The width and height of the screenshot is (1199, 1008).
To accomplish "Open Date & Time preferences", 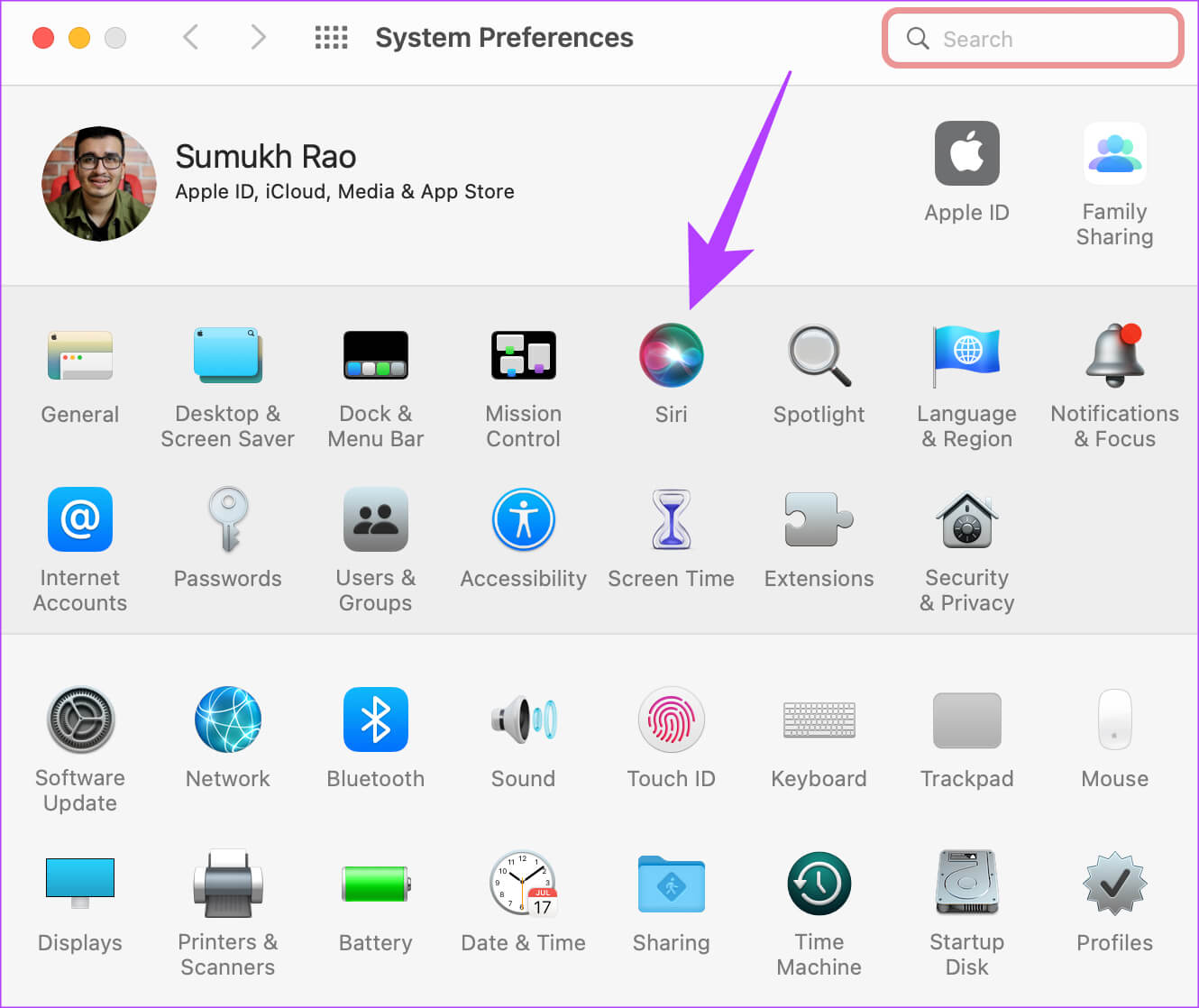I will (524, 884).
